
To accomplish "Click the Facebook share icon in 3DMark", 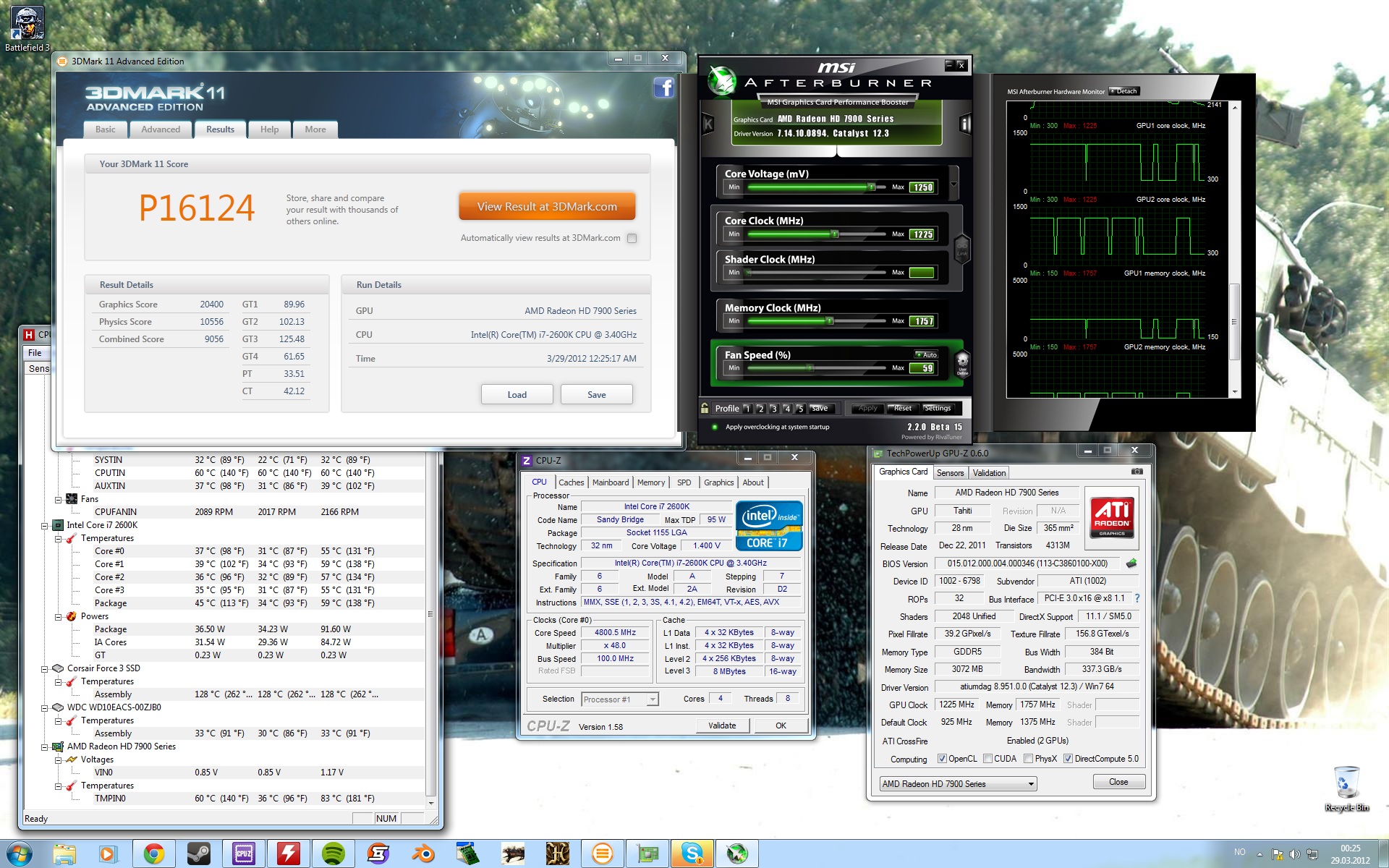I will [x=663, y=88].
